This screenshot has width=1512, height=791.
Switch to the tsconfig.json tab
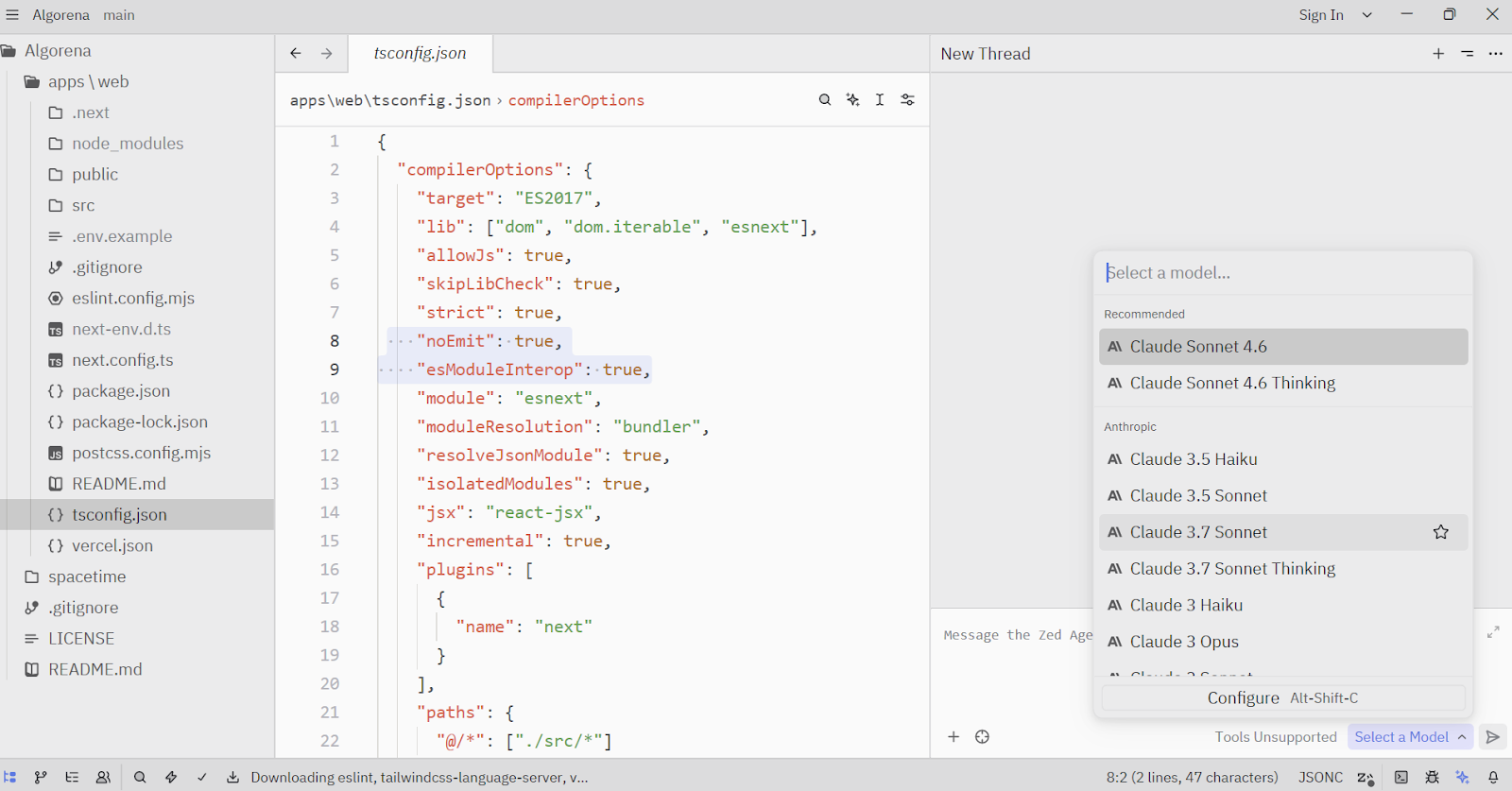click(421, 54)
